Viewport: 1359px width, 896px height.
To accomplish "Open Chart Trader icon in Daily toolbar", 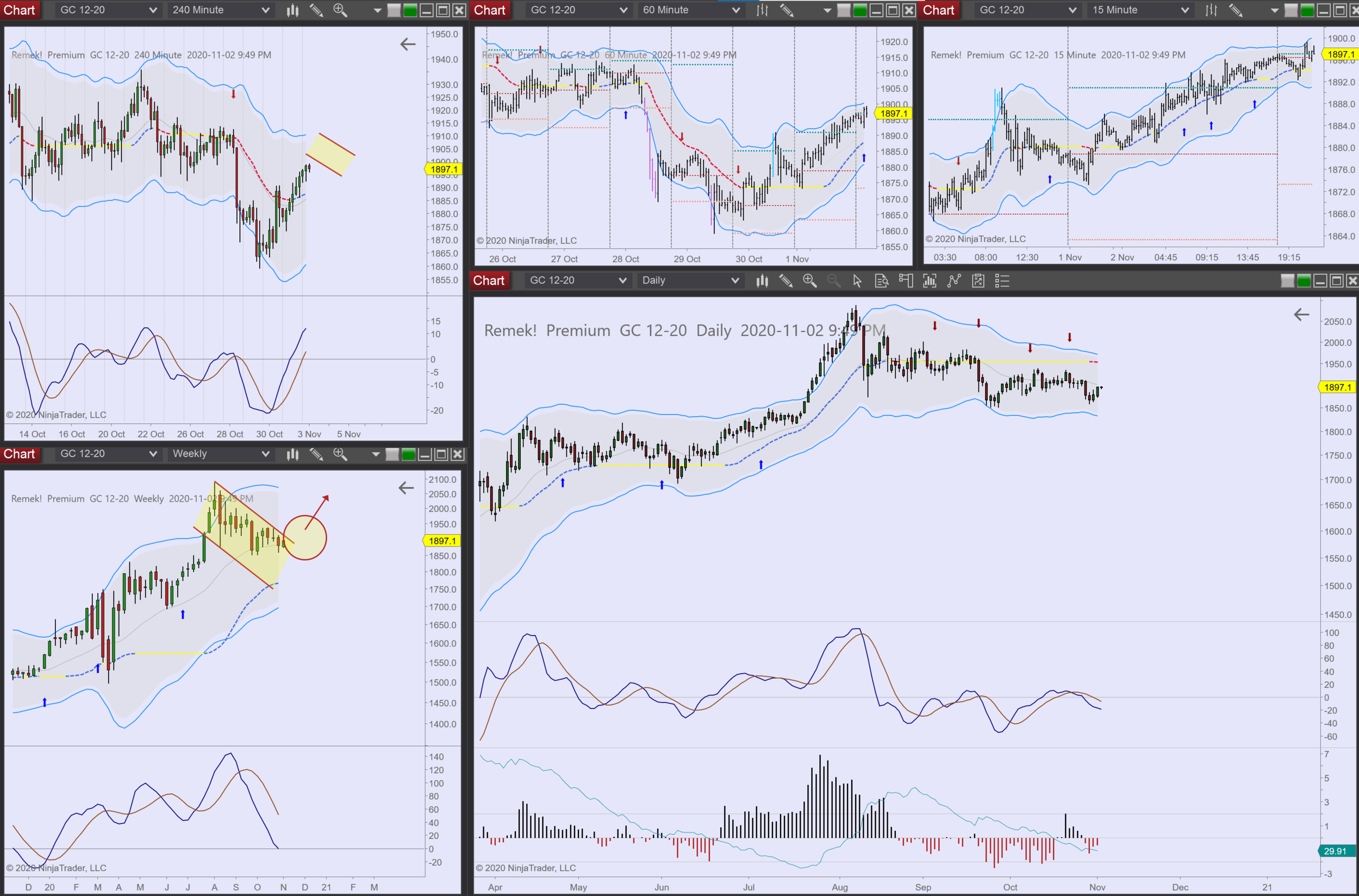I will [x=906, y=280].
